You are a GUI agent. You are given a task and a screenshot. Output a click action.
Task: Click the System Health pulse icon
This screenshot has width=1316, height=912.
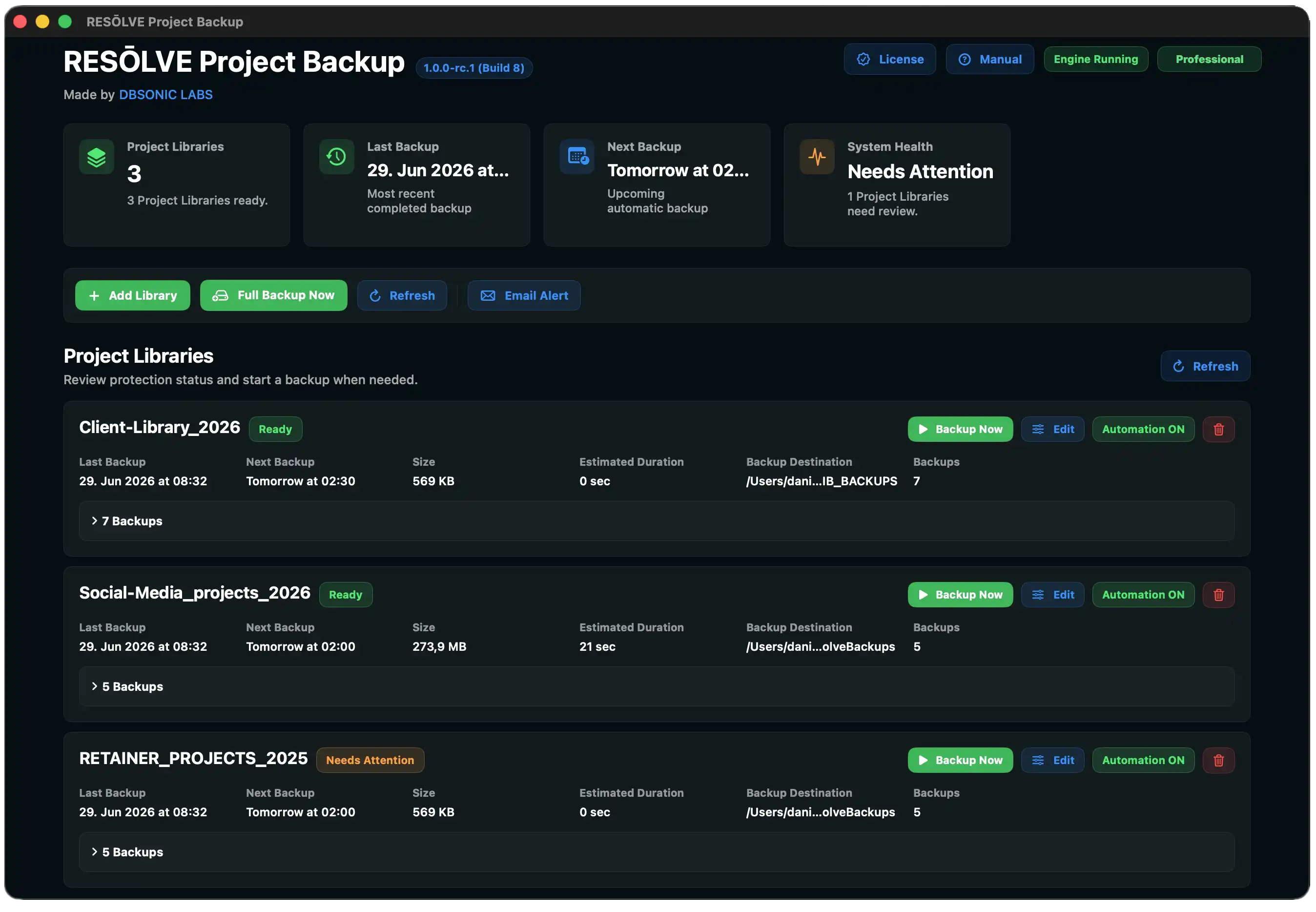[x=817, y=157]
